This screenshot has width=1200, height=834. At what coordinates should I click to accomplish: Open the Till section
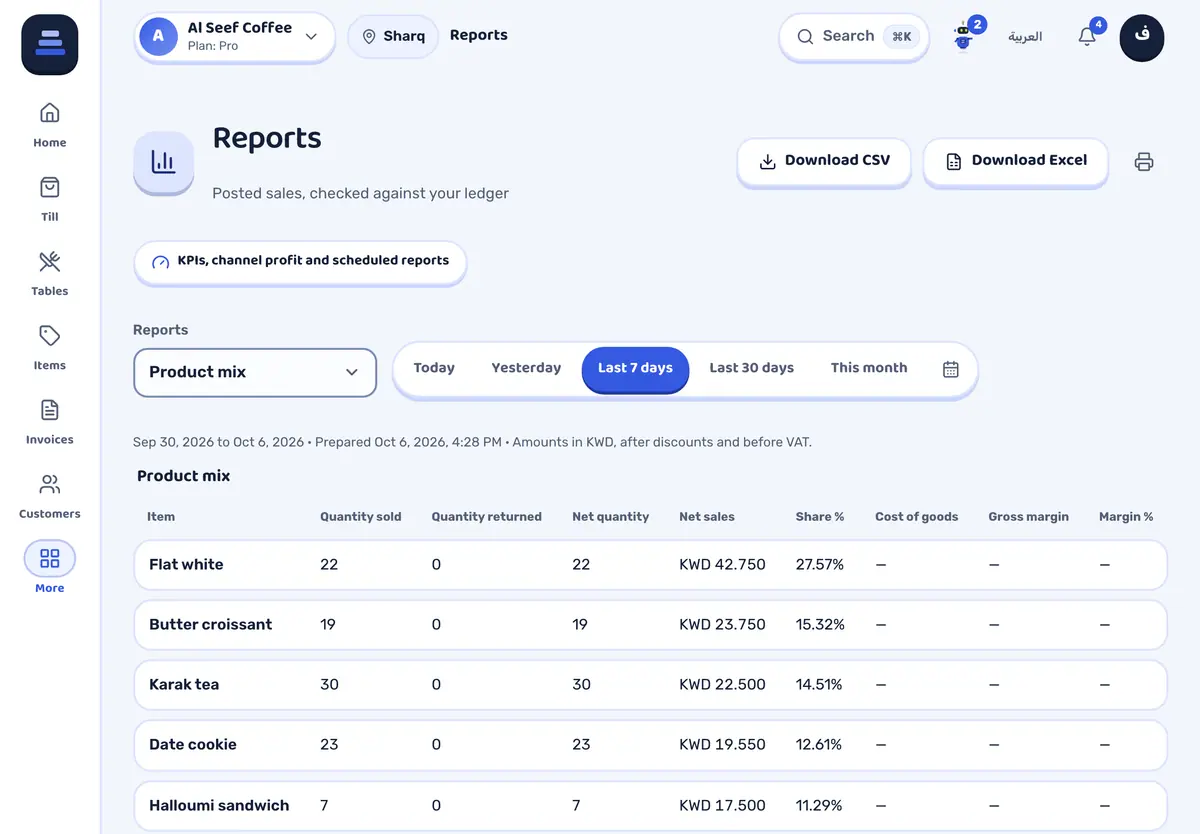49,198
